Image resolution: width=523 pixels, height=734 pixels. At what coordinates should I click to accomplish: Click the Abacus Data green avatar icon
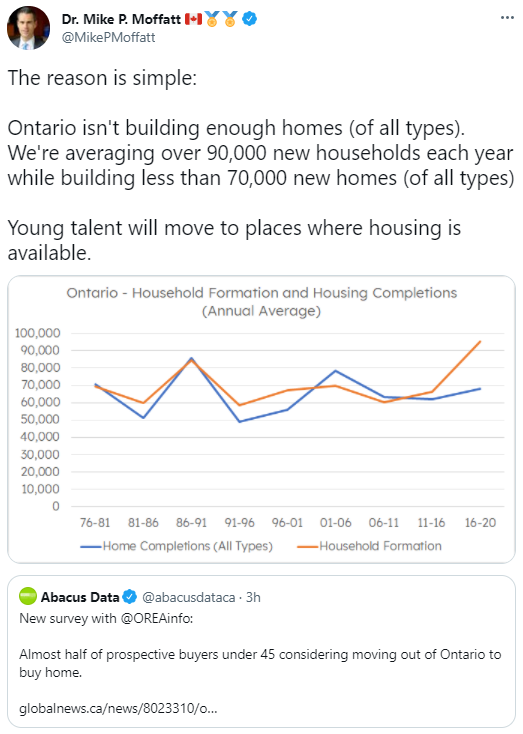28,596
